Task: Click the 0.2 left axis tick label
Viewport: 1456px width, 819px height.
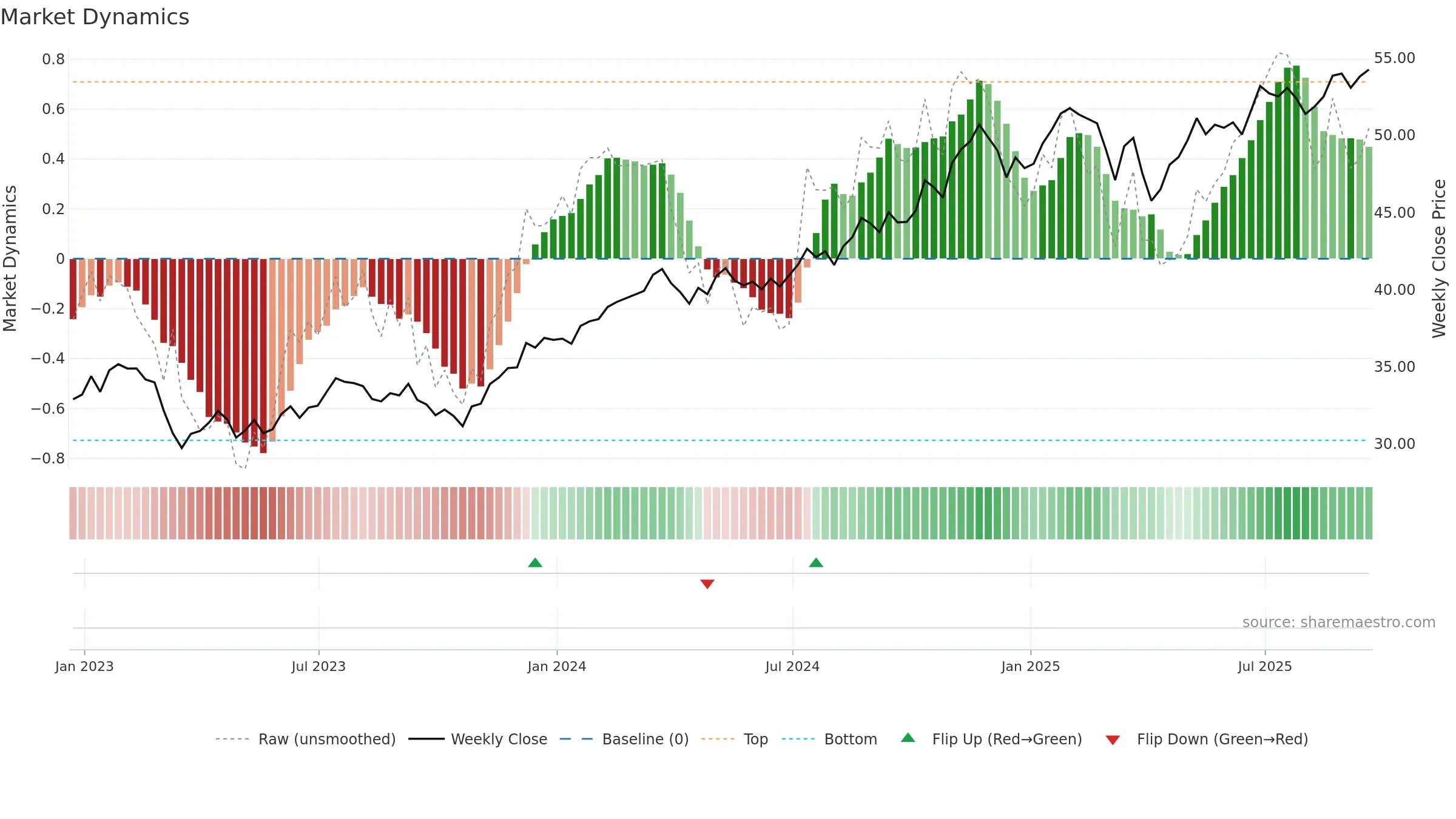Action: point(53,209)
